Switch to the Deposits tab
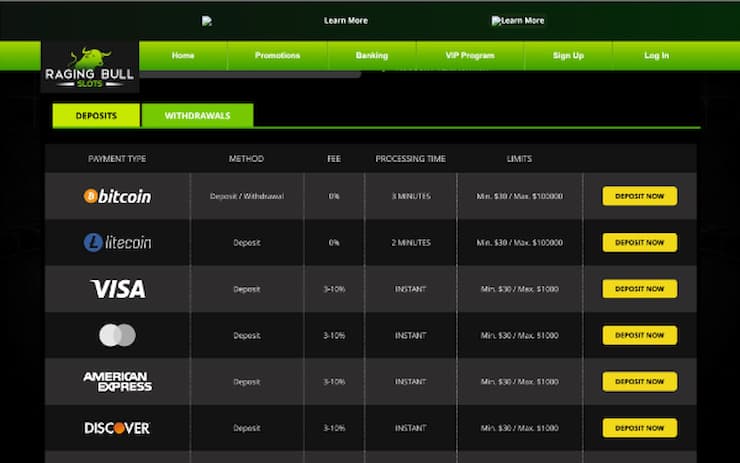Screen dimensions: 740x463 (96, 116)
